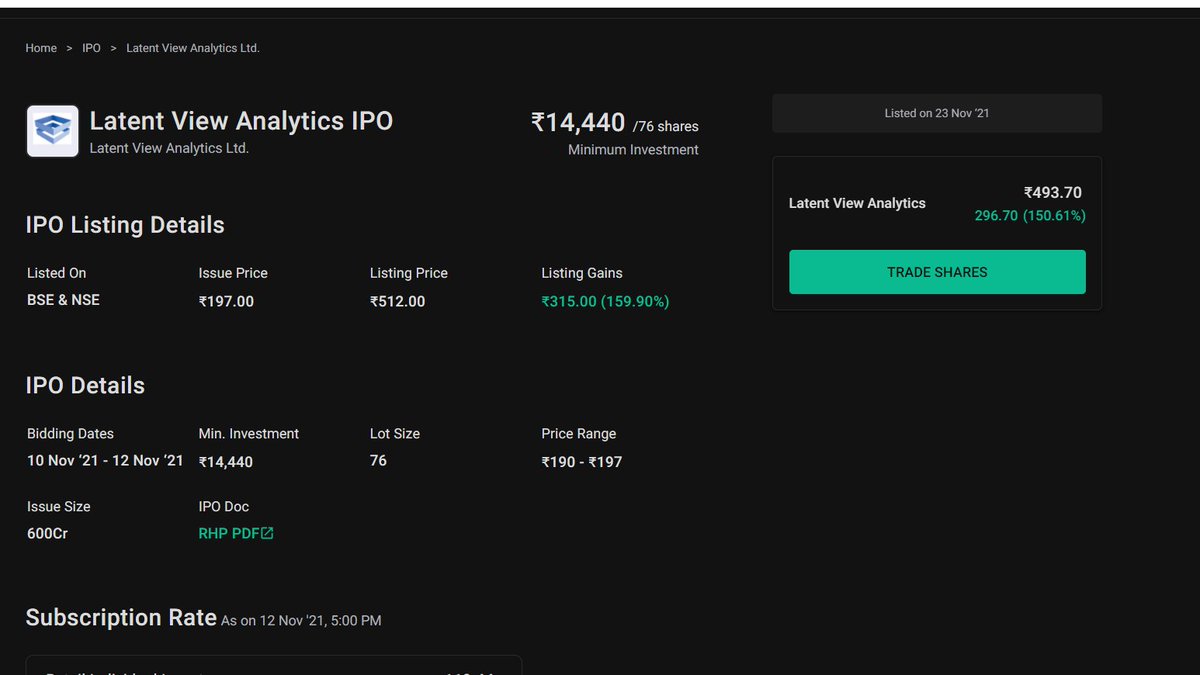Image resolution: width=1200 pixels, height=675 pixels.
Task: Click the issue size value 600Cr
Action: (47, 534)
